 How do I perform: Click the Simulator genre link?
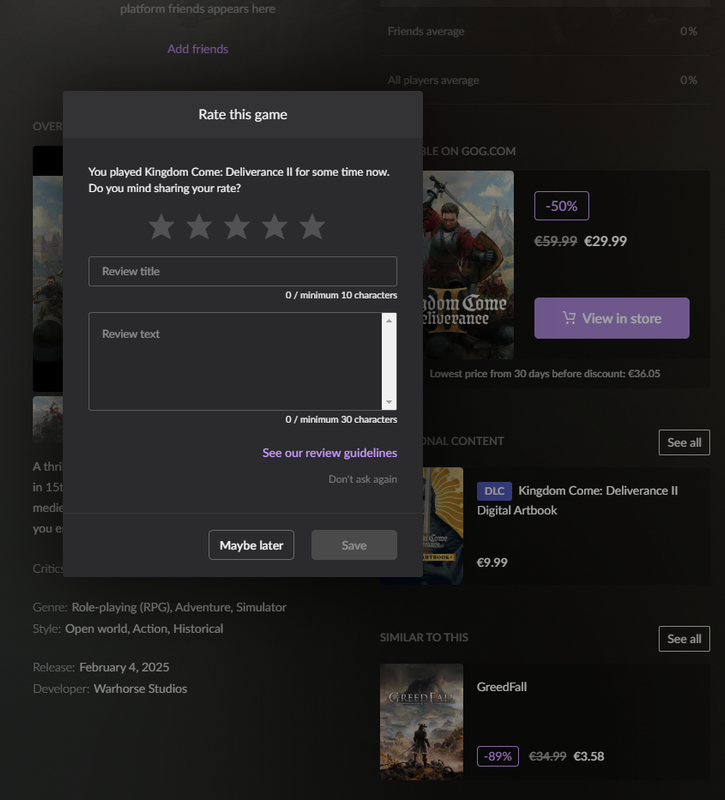point(261,607)
